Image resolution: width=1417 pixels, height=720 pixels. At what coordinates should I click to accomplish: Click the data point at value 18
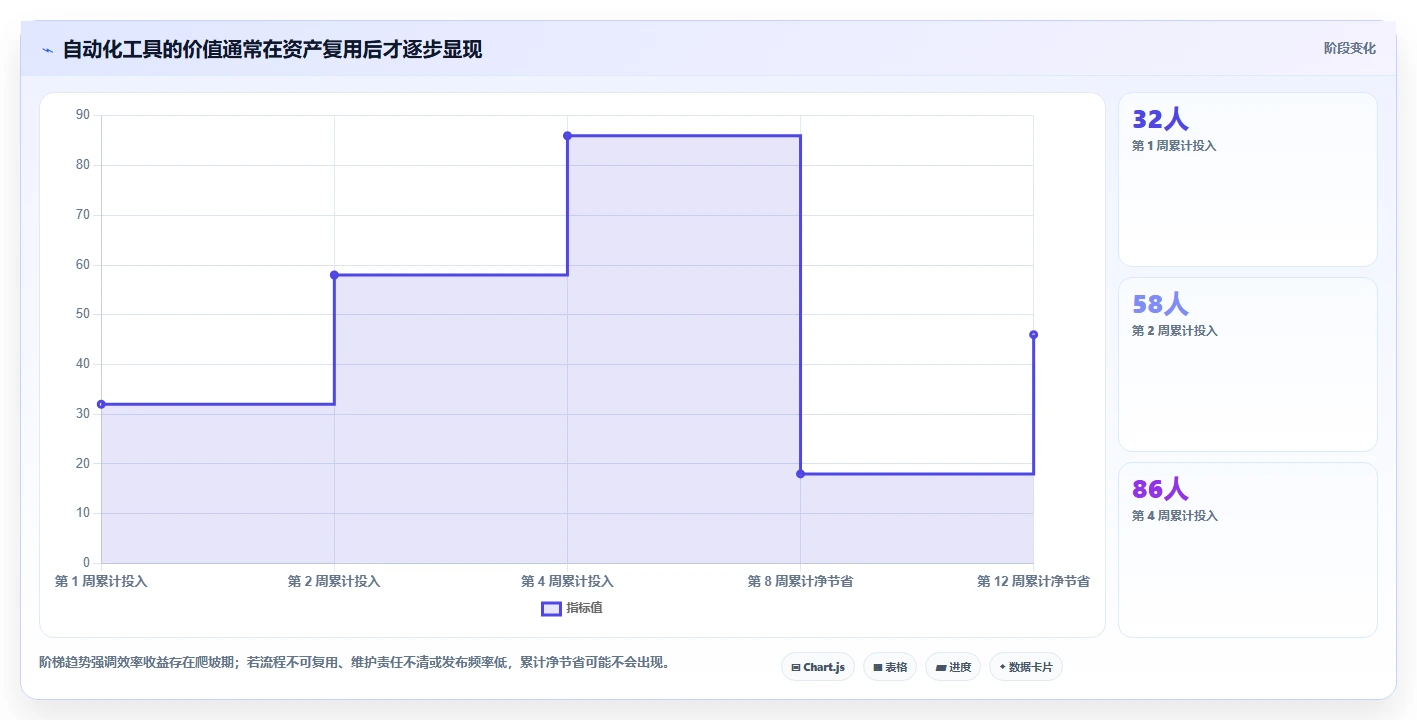[800, 474]
